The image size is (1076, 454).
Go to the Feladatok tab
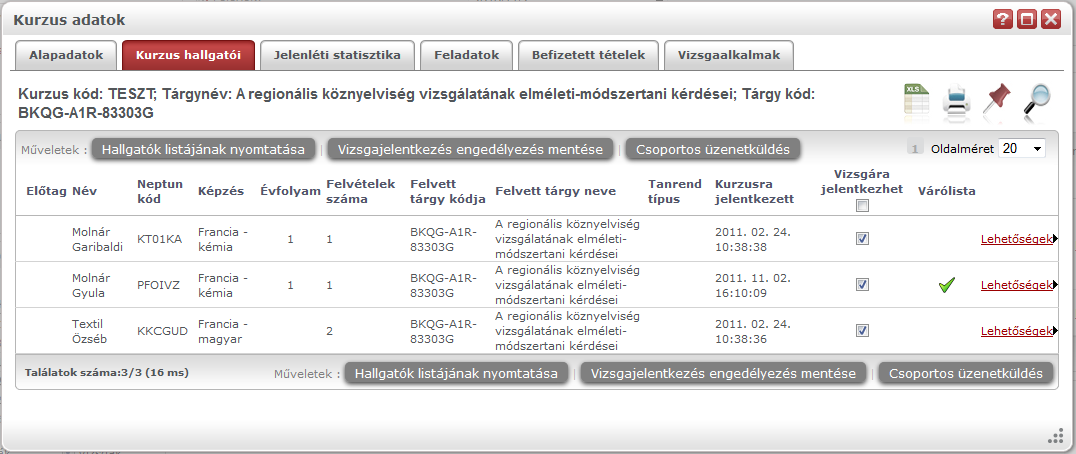tap(467, 56)
